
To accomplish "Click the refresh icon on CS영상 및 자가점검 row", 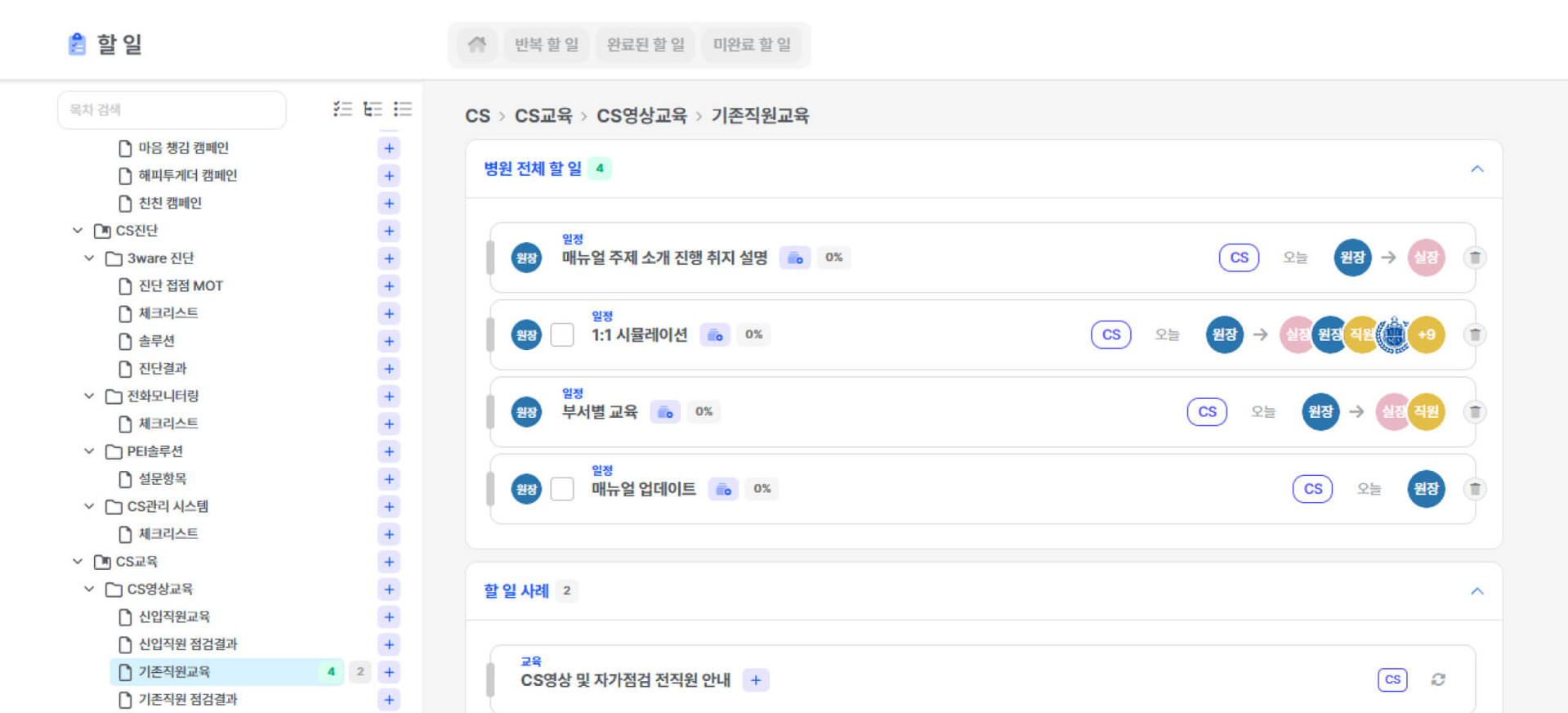I will 1438,679.
